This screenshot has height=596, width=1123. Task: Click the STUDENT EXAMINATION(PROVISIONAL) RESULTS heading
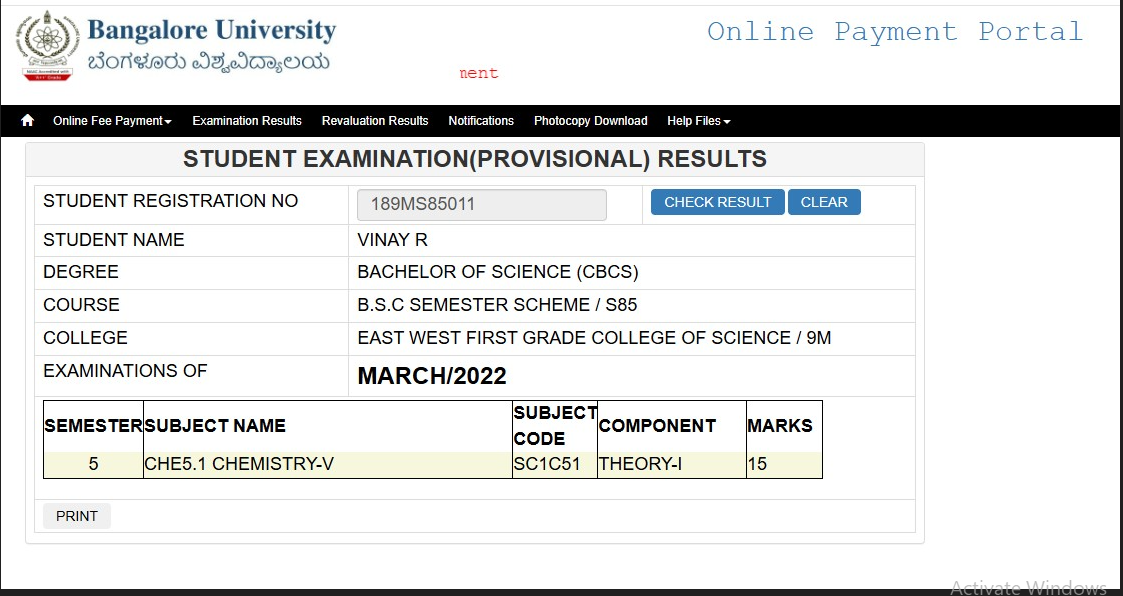(475, 159)
